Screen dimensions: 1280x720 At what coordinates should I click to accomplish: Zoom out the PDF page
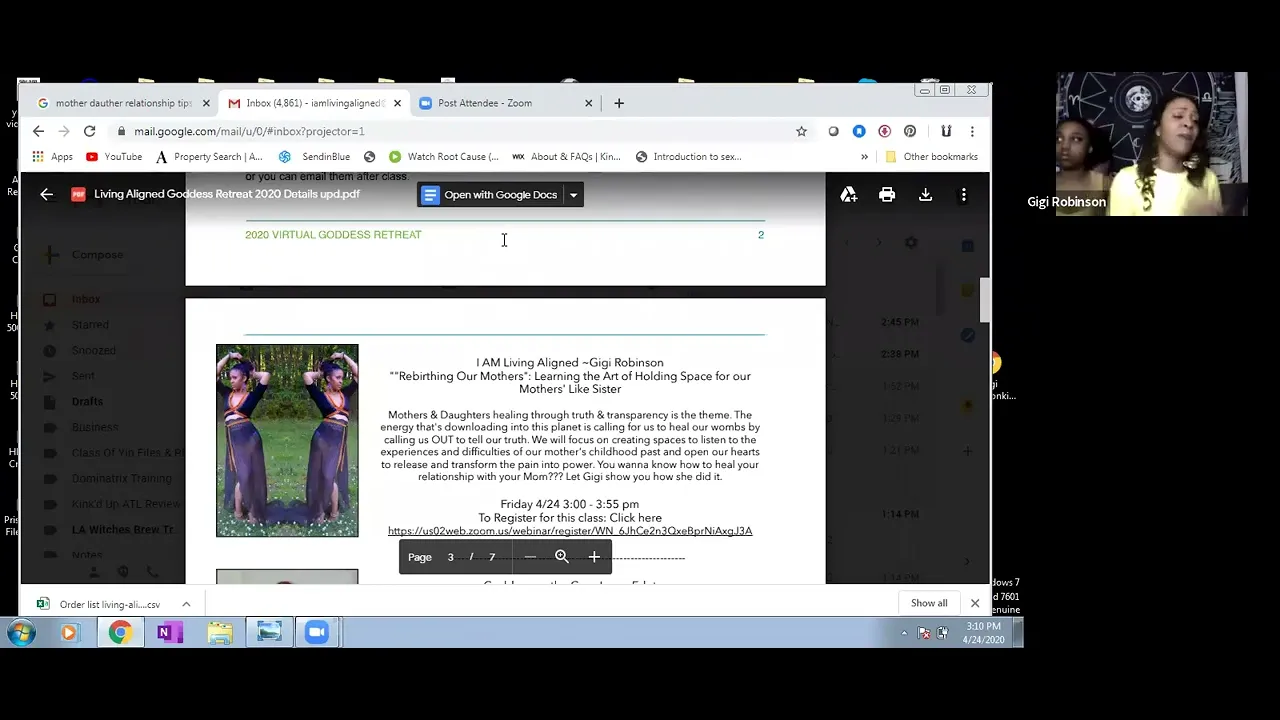[x=530, y=557]
